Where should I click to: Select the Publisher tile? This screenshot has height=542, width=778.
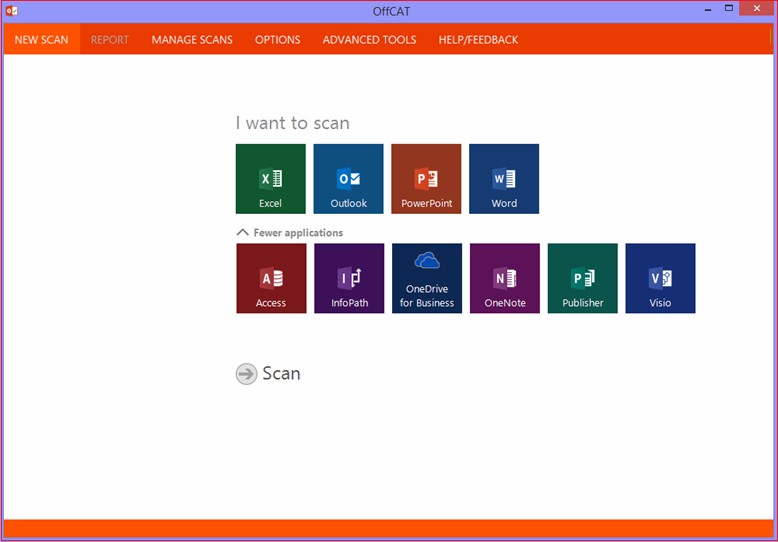583,278
